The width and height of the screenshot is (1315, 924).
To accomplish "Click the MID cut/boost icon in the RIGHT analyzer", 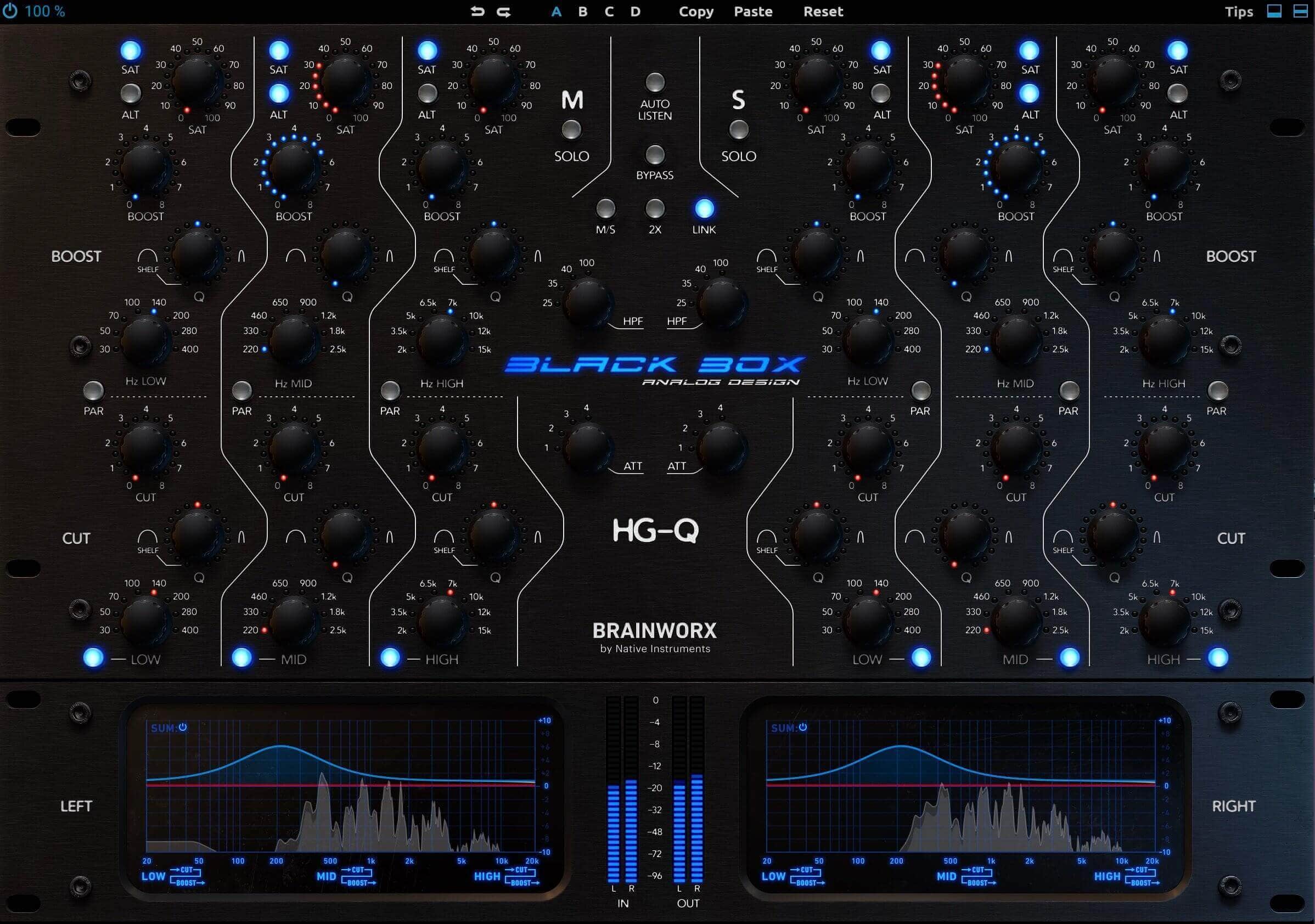I will [979, 876].
